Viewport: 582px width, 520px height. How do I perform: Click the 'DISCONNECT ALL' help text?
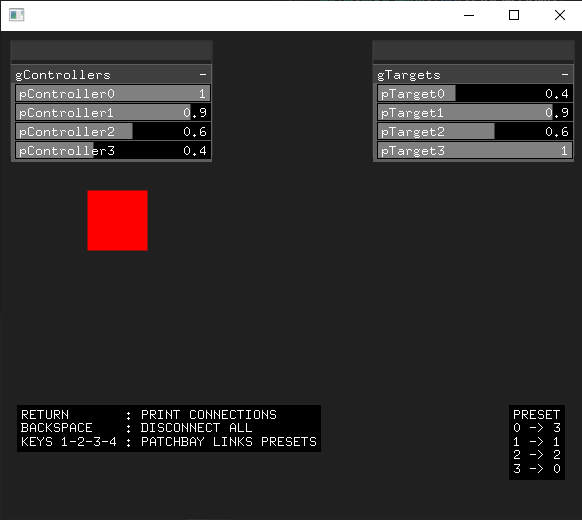point(196,428)
